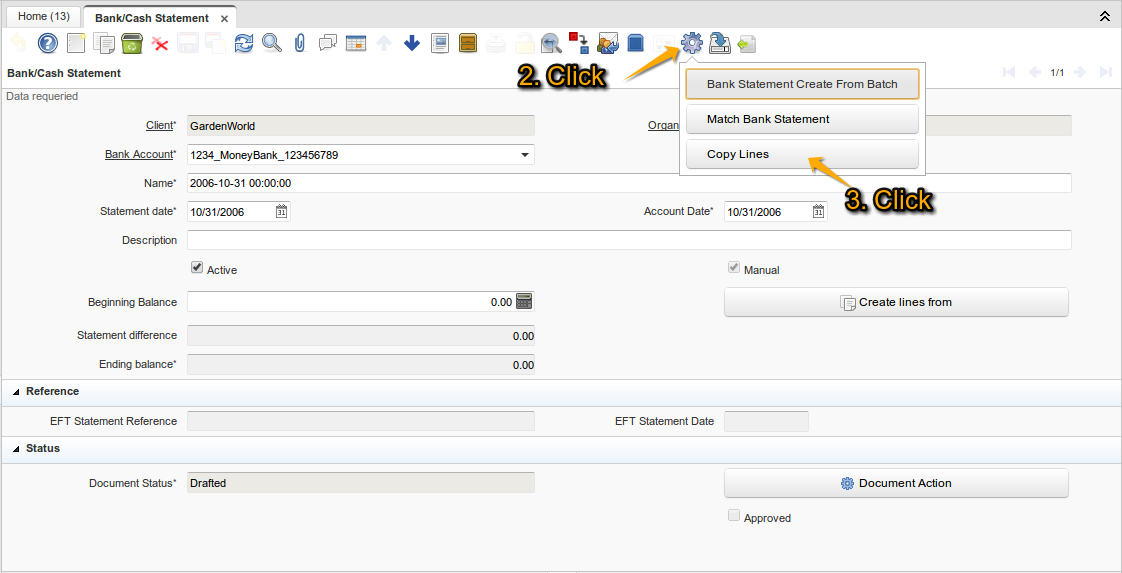Click the Report icon
The width and height of the screenshot is (1122, 573).
click(x=439, y=44)
